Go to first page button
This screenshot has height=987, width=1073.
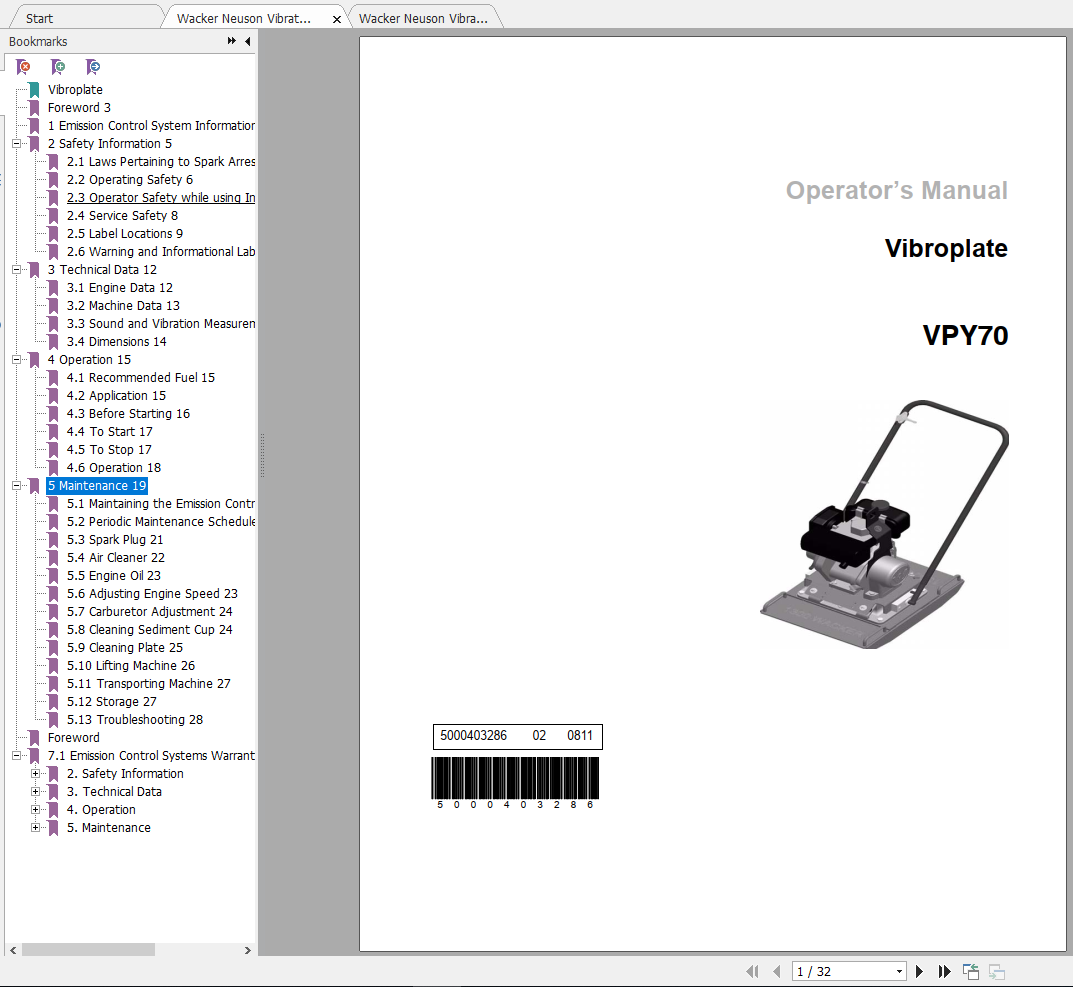pos(753,971)
